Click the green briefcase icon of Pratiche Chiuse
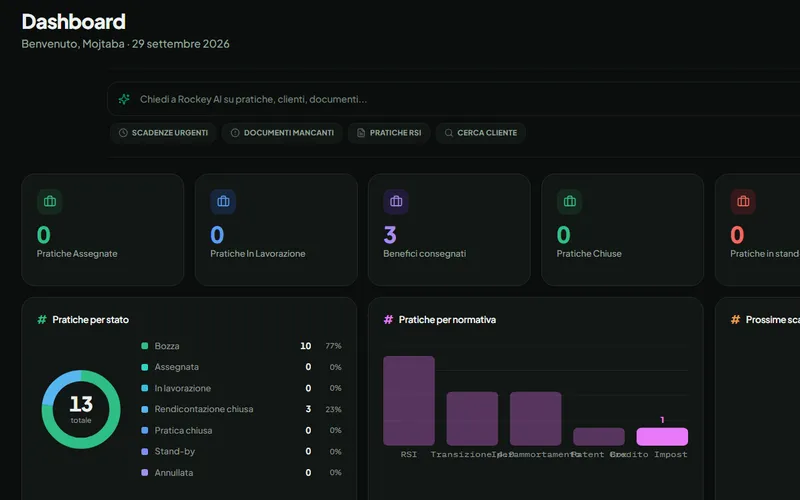The height and width of the screenshot is (500, 800). (x=569, y=201)
